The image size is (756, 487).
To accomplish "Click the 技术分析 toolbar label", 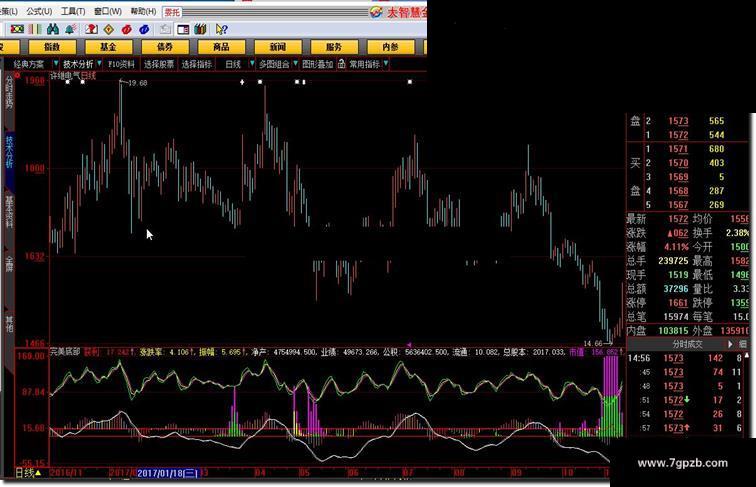I will [x=78, y=64].
